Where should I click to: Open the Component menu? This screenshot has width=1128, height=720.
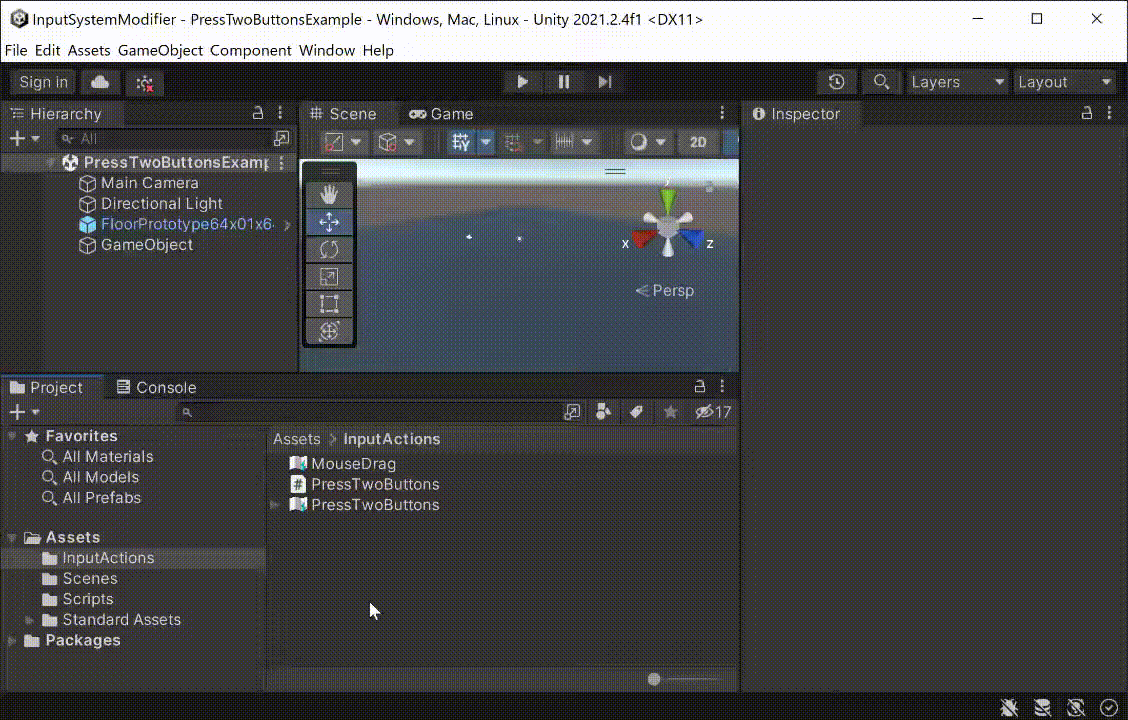click(251, 50)
